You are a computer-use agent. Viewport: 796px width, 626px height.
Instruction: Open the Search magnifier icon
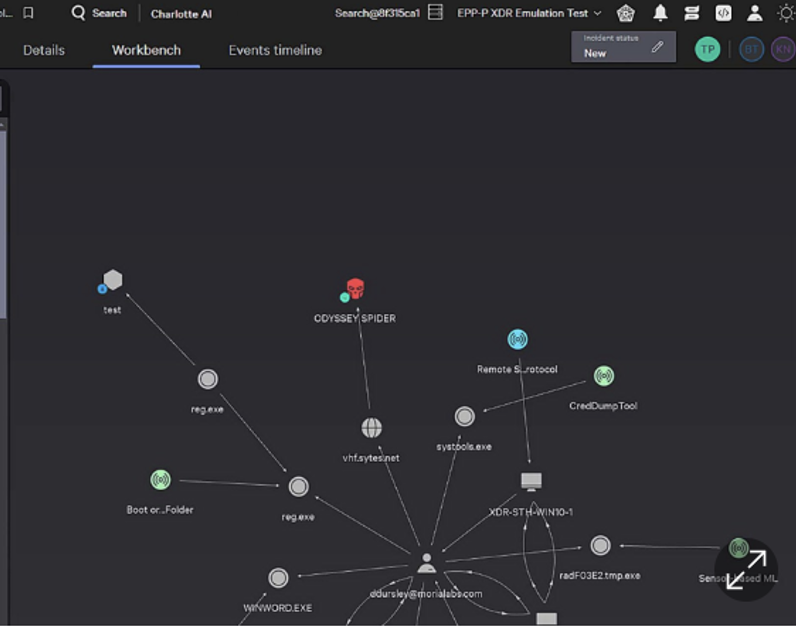pyautogui.click(x=78, y=13)
